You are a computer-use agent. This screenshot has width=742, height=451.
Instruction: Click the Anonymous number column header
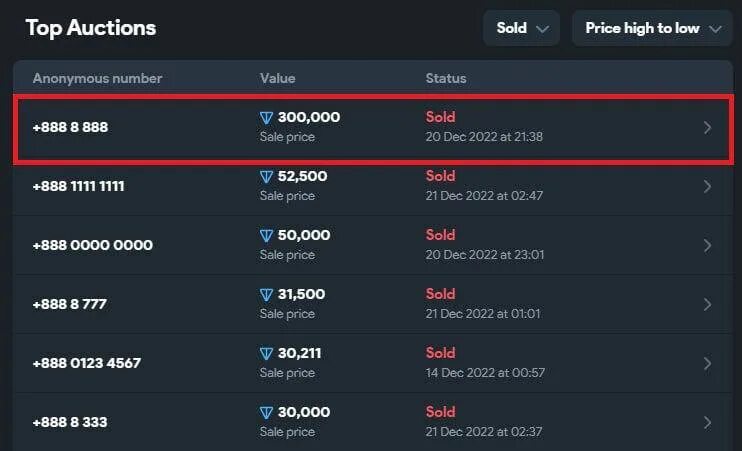[97, 79]
